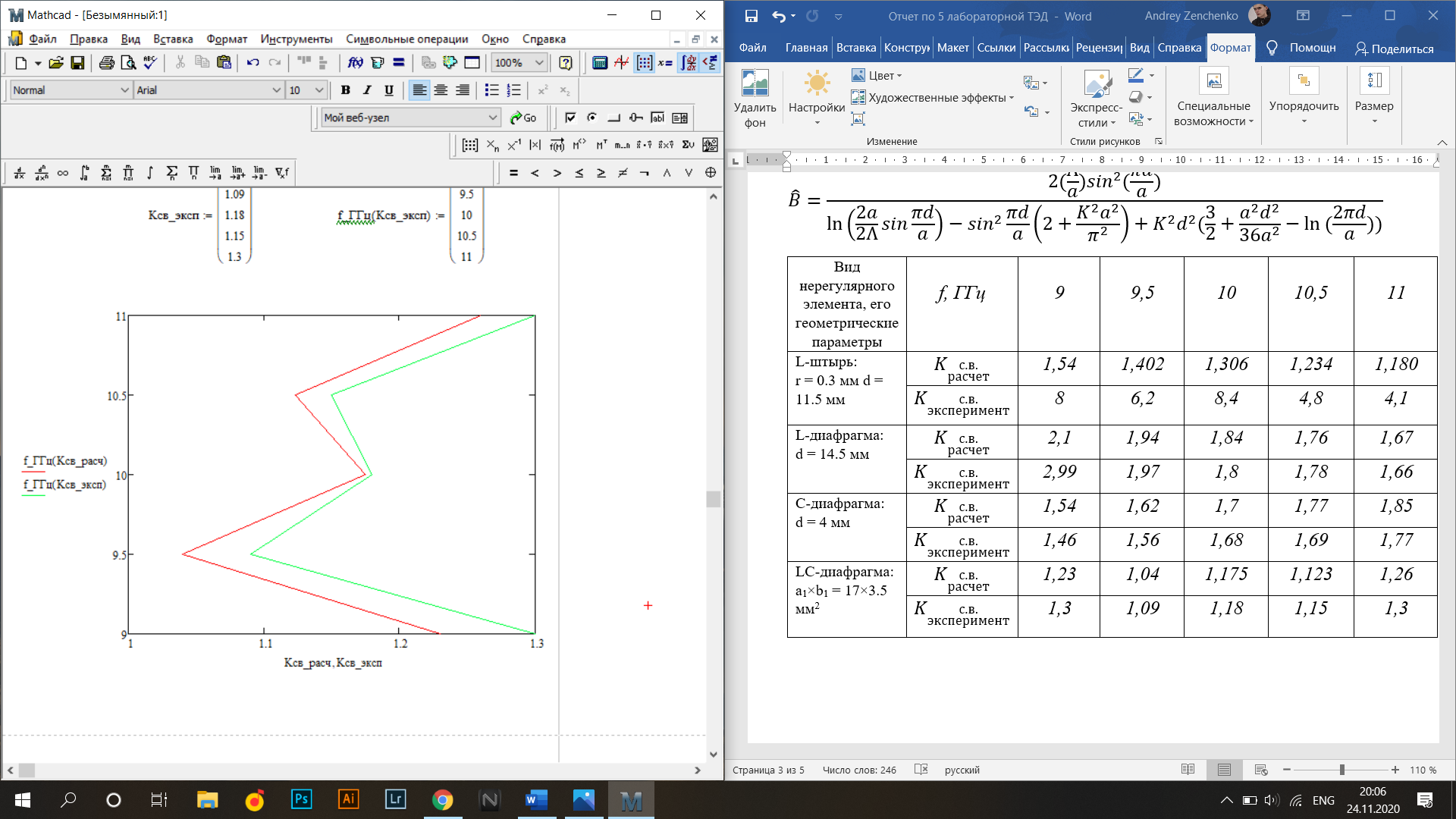Open Photoshop from the Windows taskbar
The height and width of the screenshot is (819, 1456).
(x=302, y=800)
